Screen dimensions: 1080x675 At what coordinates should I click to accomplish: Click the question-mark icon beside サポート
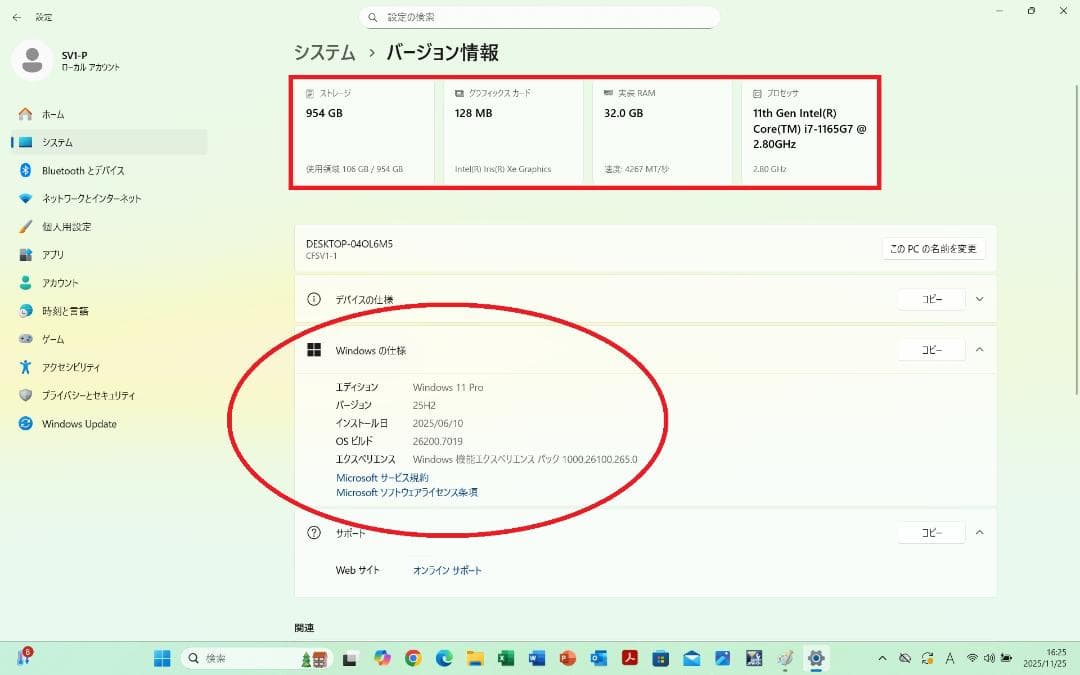tap(313, 532)
